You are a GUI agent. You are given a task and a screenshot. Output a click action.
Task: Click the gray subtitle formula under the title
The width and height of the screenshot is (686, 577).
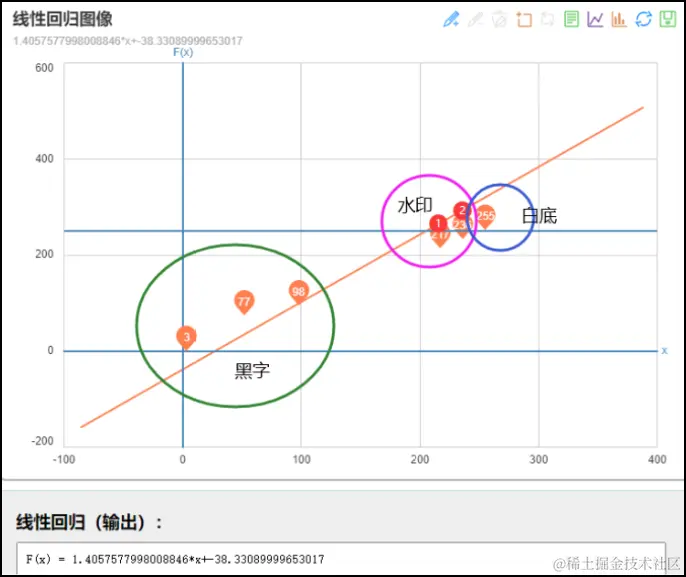[x=128, y=41]
